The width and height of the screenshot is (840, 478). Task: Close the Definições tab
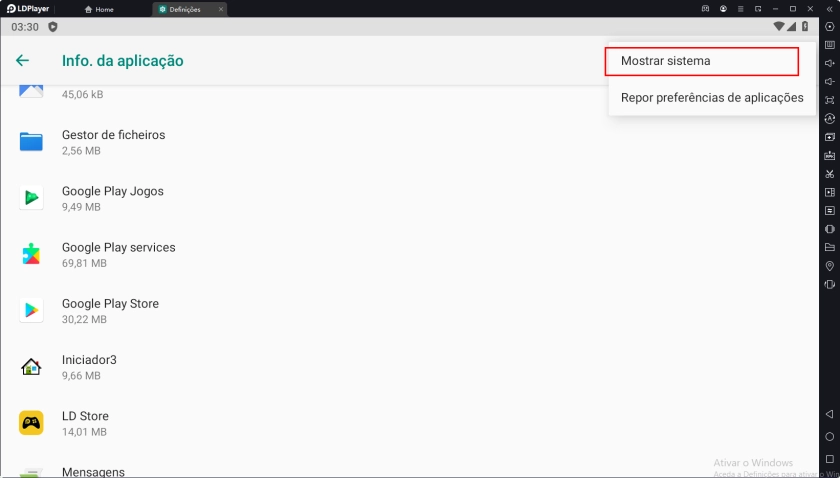pyautogui.click(x=221, y=10)
